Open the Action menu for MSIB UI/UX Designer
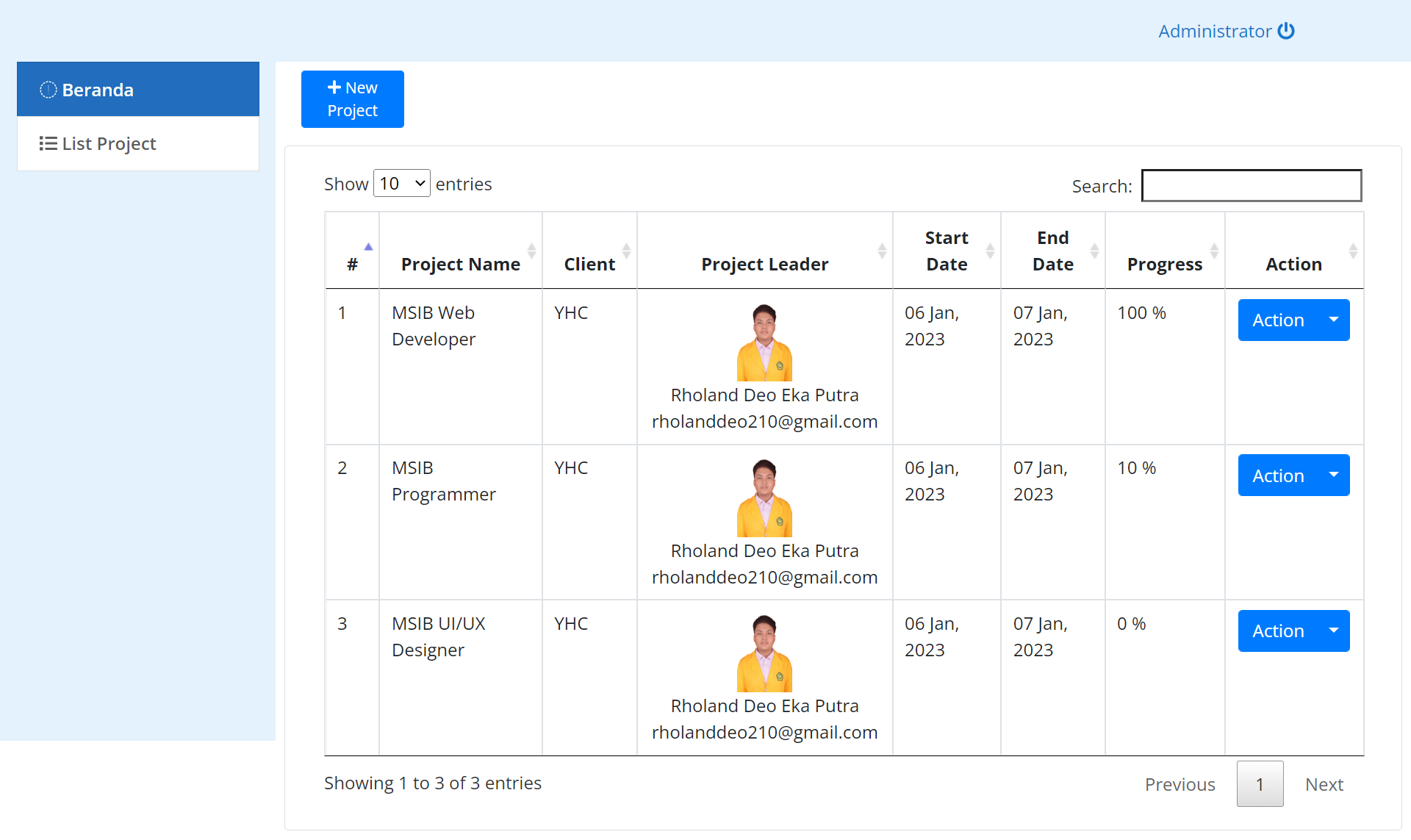Viewport: 1411px width, 840px height. pos(1293,631)
